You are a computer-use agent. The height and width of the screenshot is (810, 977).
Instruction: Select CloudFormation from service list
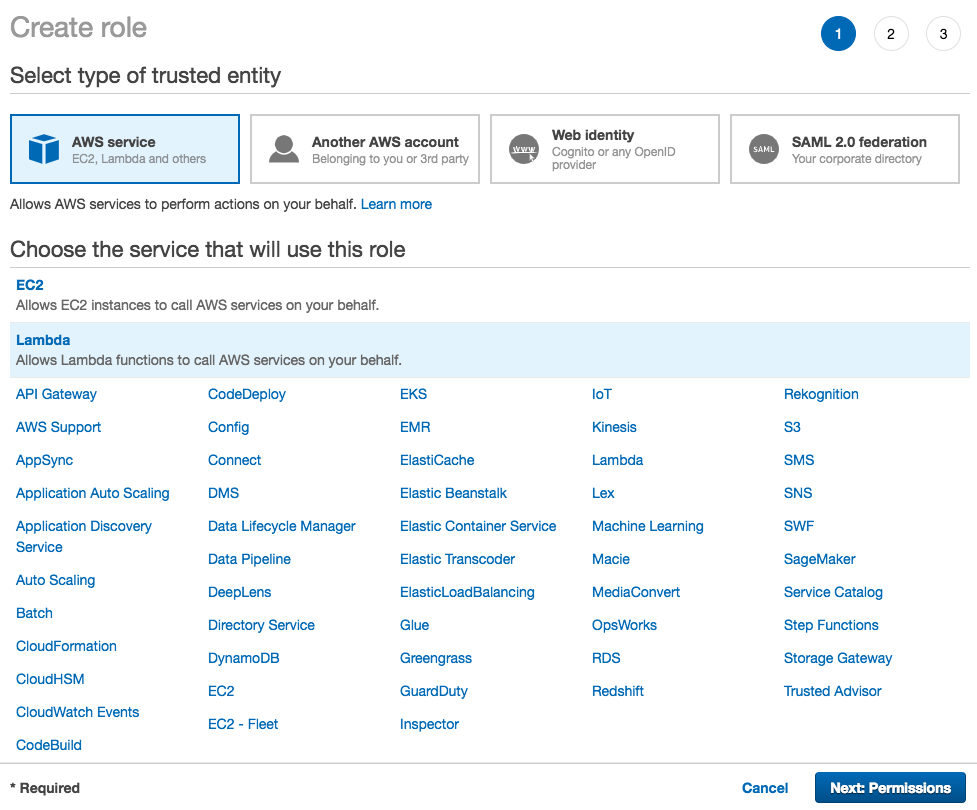pyautogui.click(x=66, y=646)
